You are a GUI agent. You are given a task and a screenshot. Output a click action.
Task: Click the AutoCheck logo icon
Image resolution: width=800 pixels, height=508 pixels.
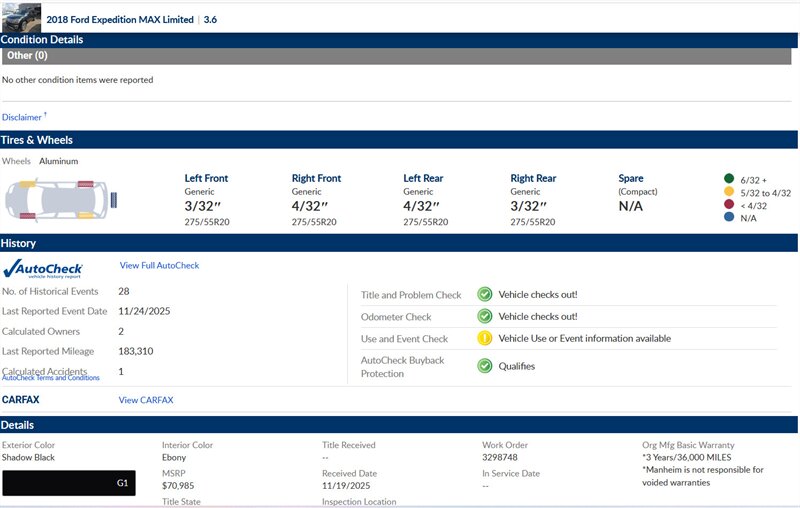tap(43, 268)
